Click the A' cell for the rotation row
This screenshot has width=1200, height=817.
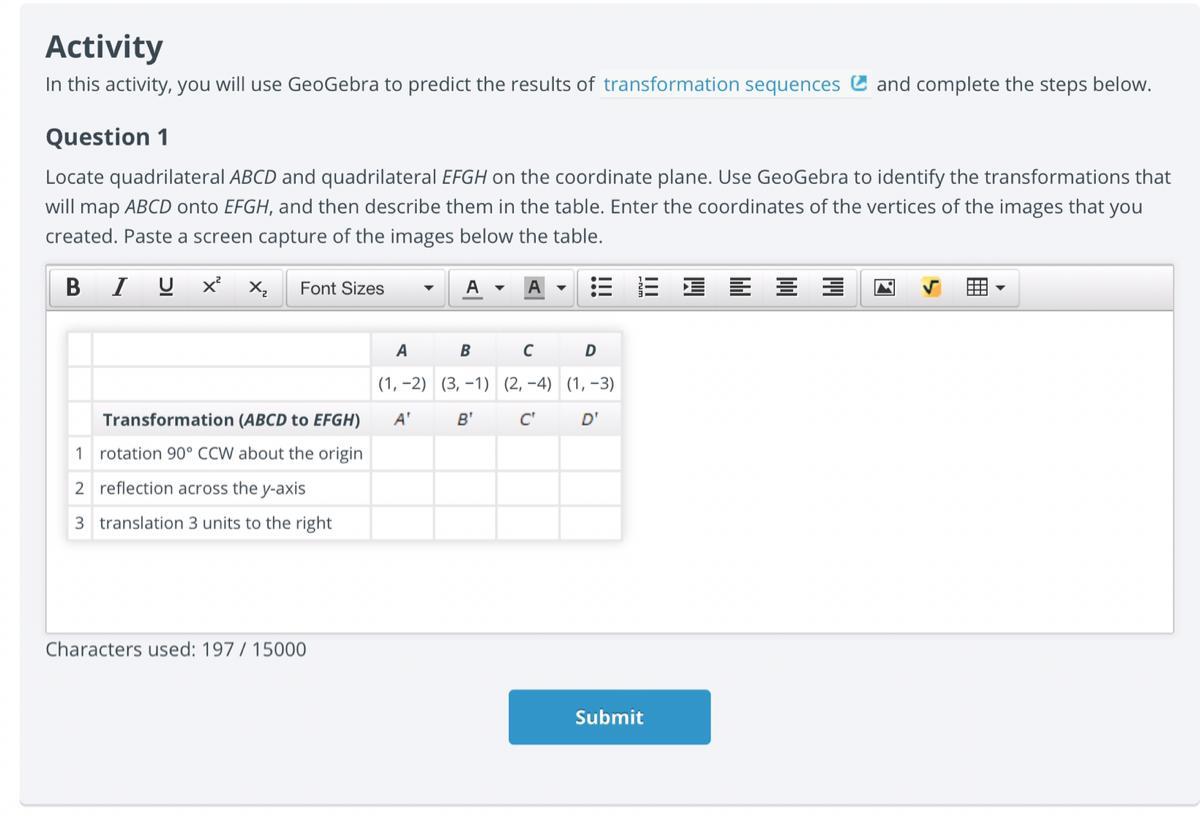pos(402,454)
